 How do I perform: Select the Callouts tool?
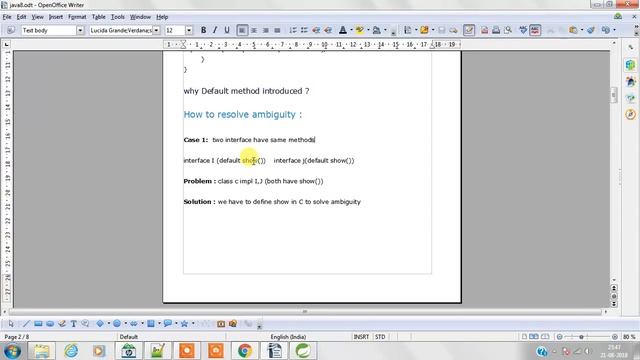[85, 324]
